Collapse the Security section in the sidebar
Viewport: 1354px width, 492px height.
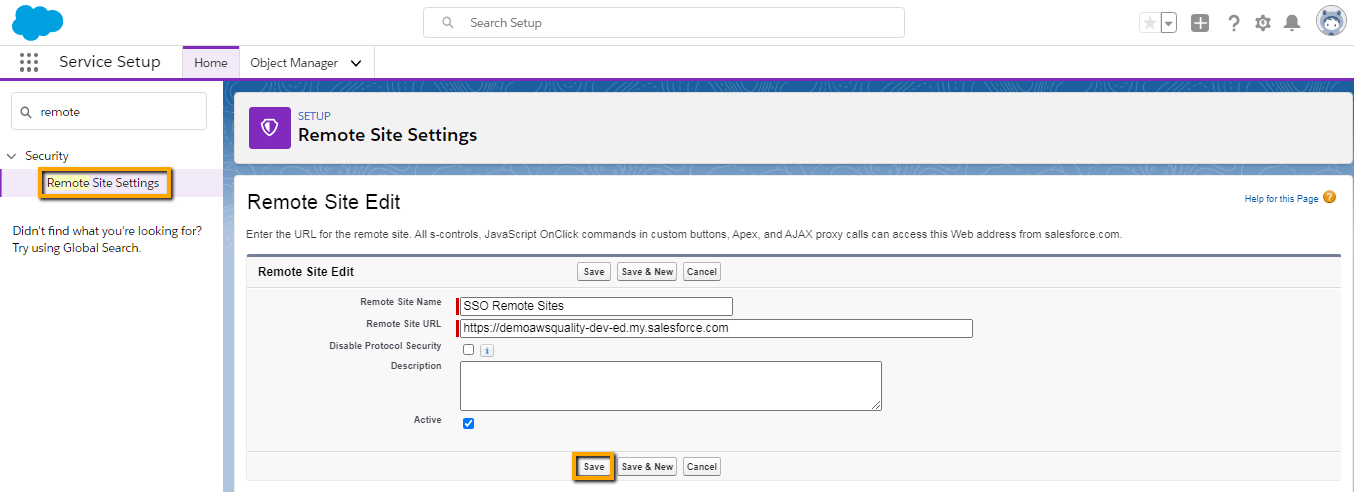11,156
